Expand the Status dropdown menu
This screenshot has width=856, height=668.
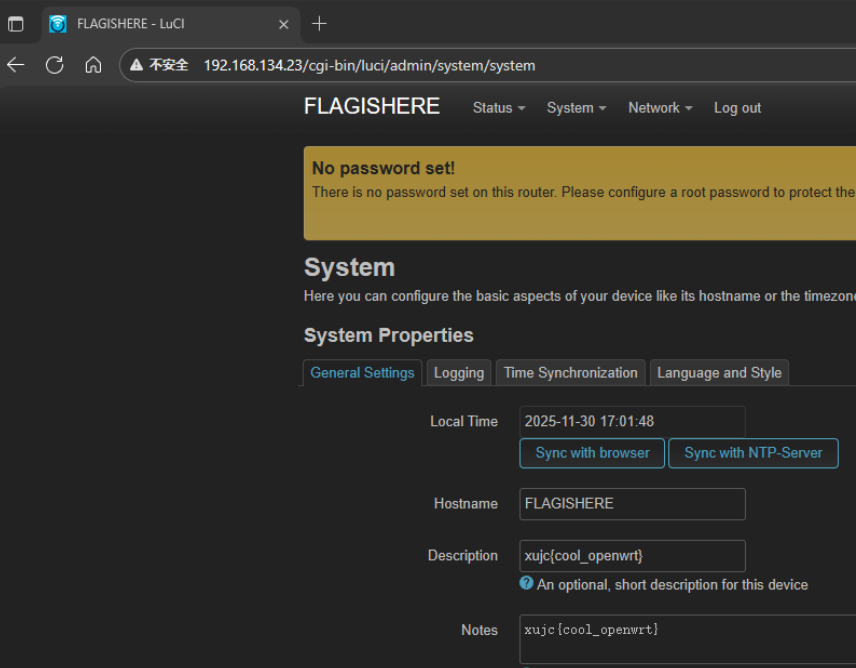click(498, 108)
